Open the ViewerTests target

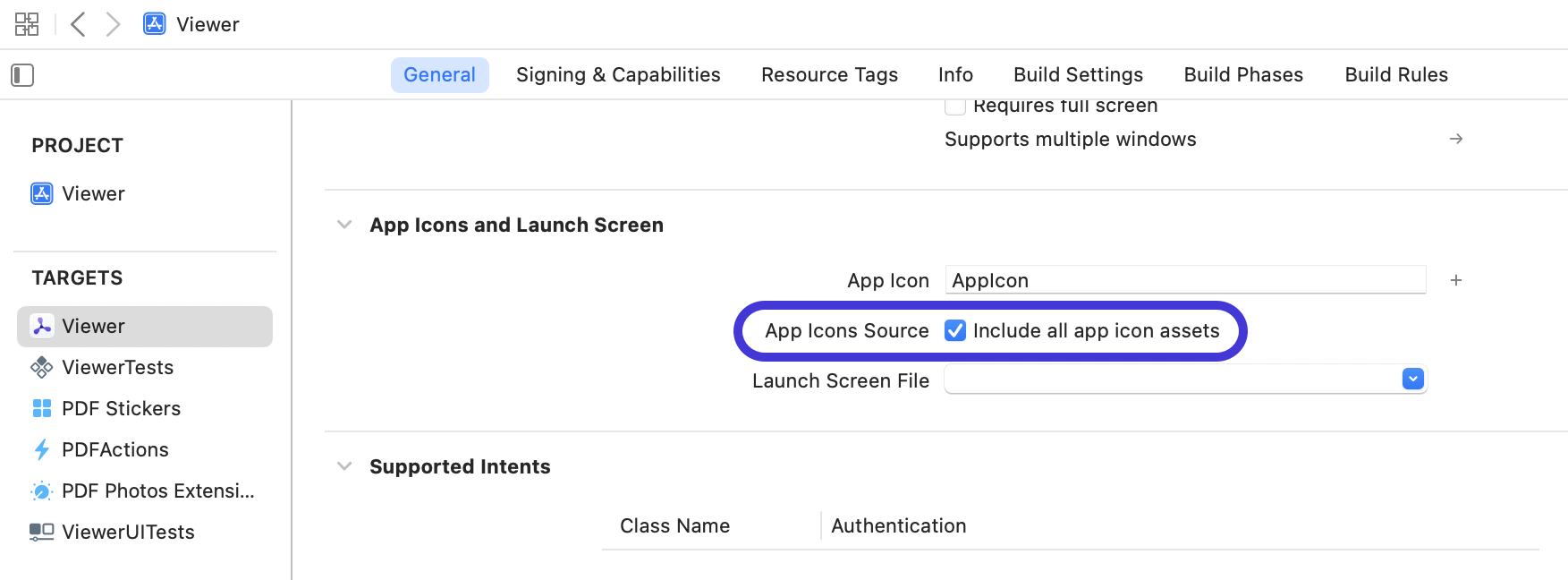tap(118, 367)
